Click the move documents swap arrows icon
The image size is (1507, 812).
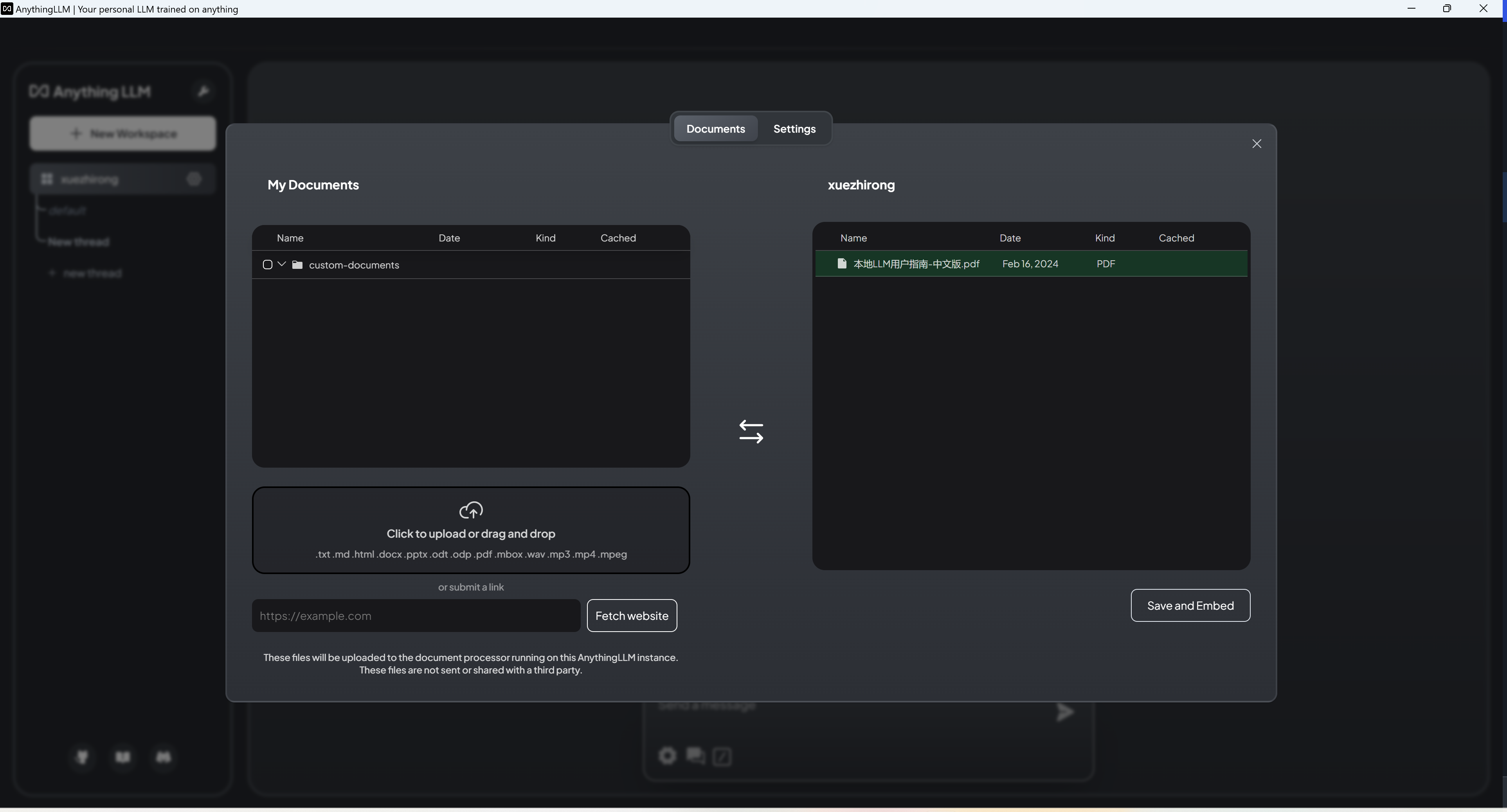point(751,432)
